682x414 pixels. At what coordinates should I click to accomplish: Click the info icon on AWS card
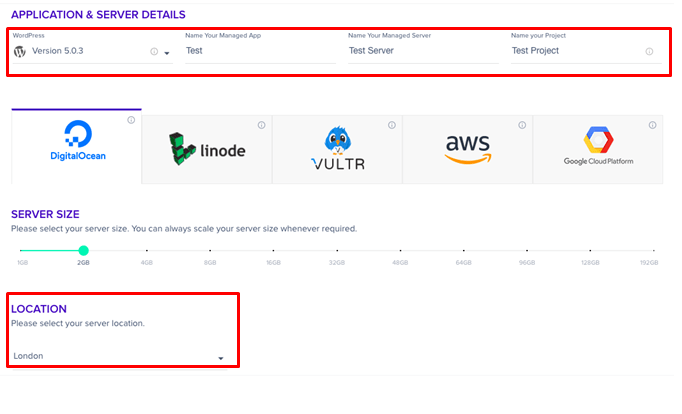click(522, 125)
